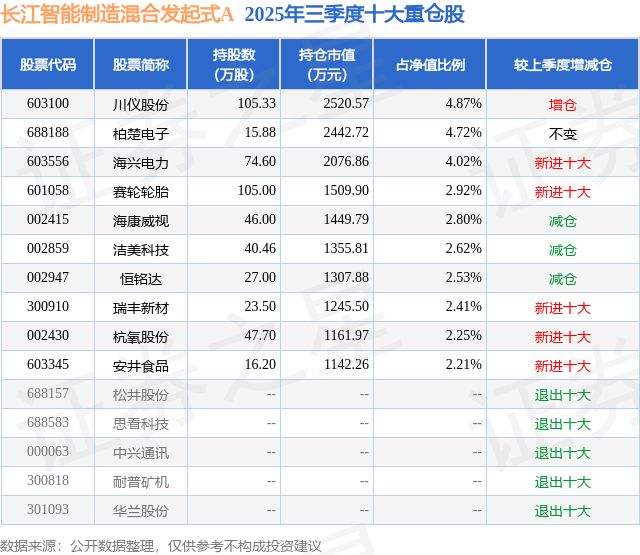640x555 pixels.
Task: Select stock code 688157
Action: 48,393
